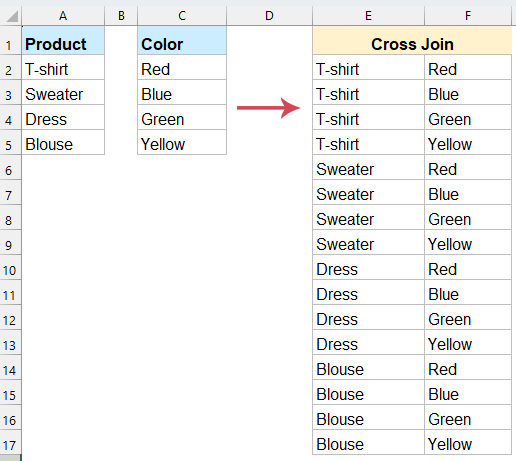The image size is (516, 461).
Task: Select Green cell in column C
Action: pyautogui.click(x=182, y=117)
